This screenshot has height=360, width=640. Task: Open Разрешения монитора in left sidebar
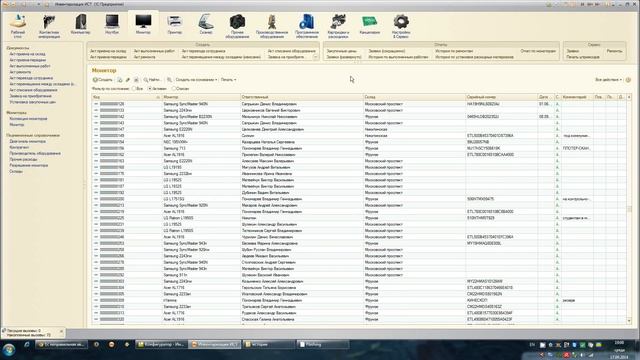[x=29, y=165]
